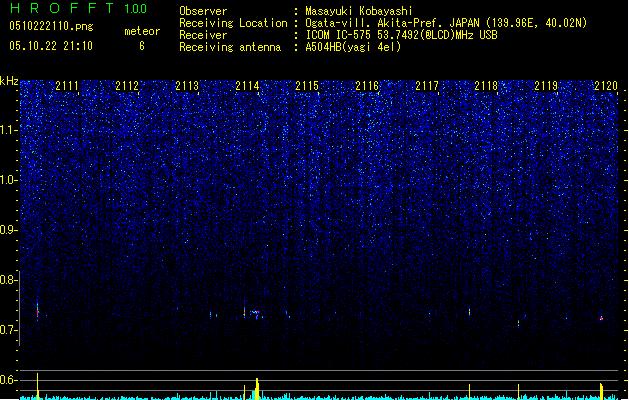
Task: Click the 2112 time marker
Action: (x=127, y=86)
